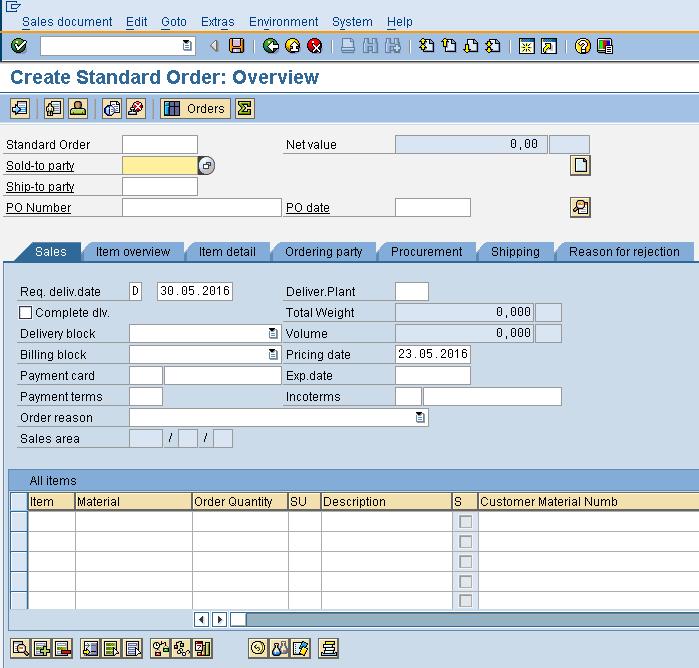This screenshot has width=699, height=668.
Task: Click the red Cancel X icon
Action: 315,45
